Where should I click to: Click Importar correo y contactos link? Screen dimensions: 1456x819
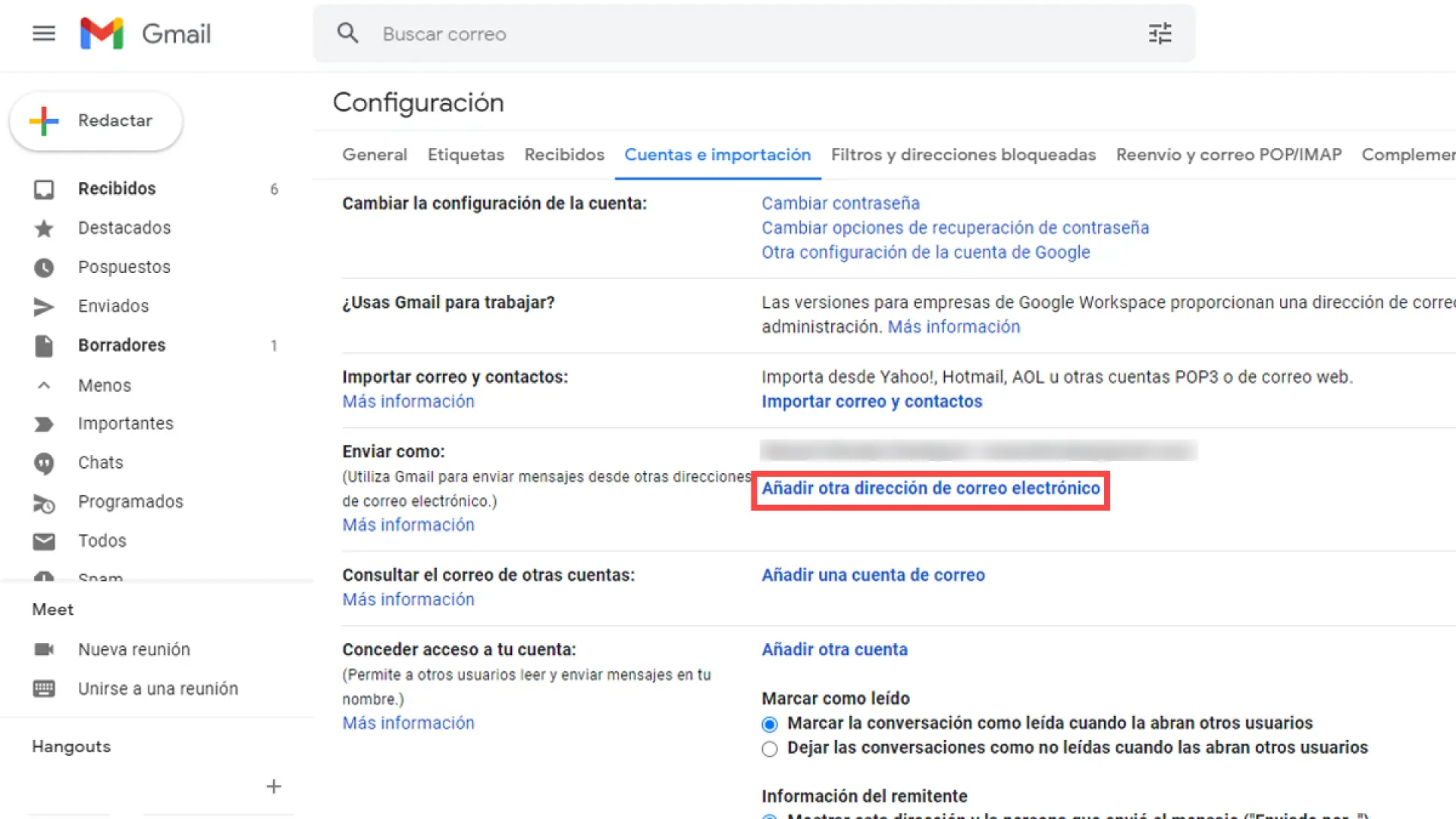tap(871, 402)
